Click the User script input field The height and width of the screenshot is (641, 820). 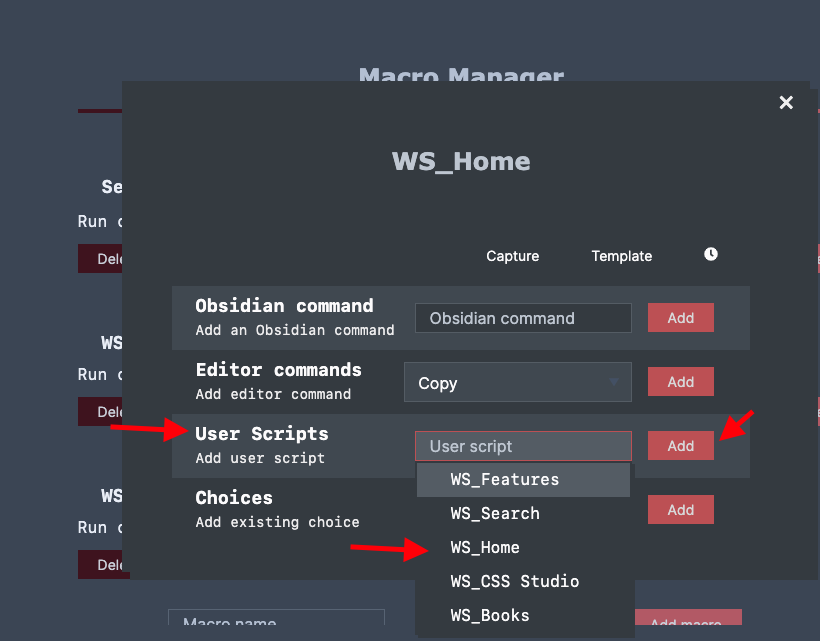click(x=523, y=446)
